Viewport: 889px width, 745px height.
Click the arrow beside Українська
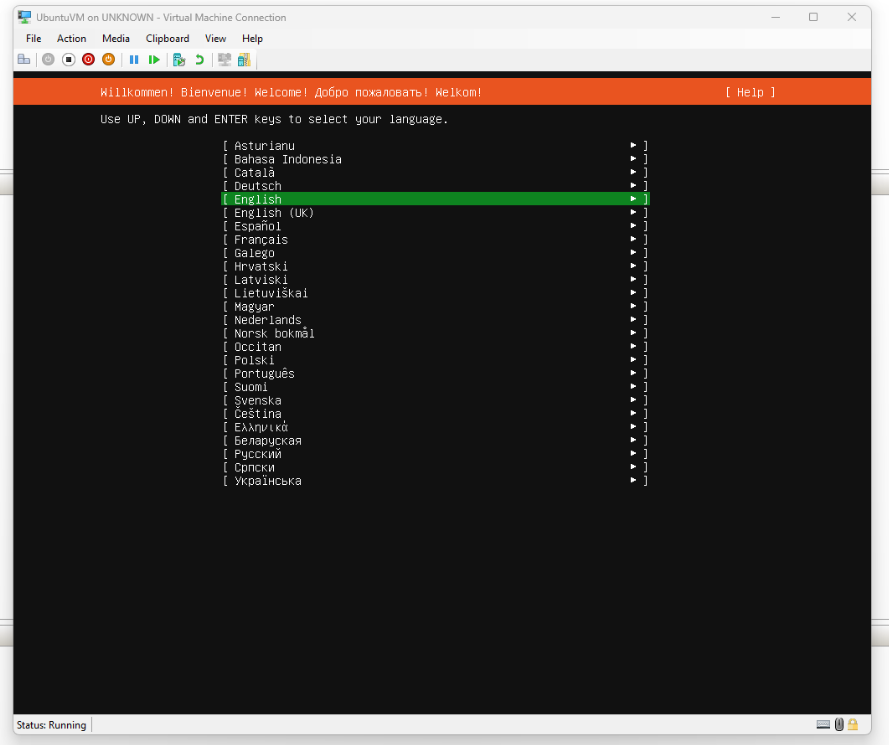(634, 481)
